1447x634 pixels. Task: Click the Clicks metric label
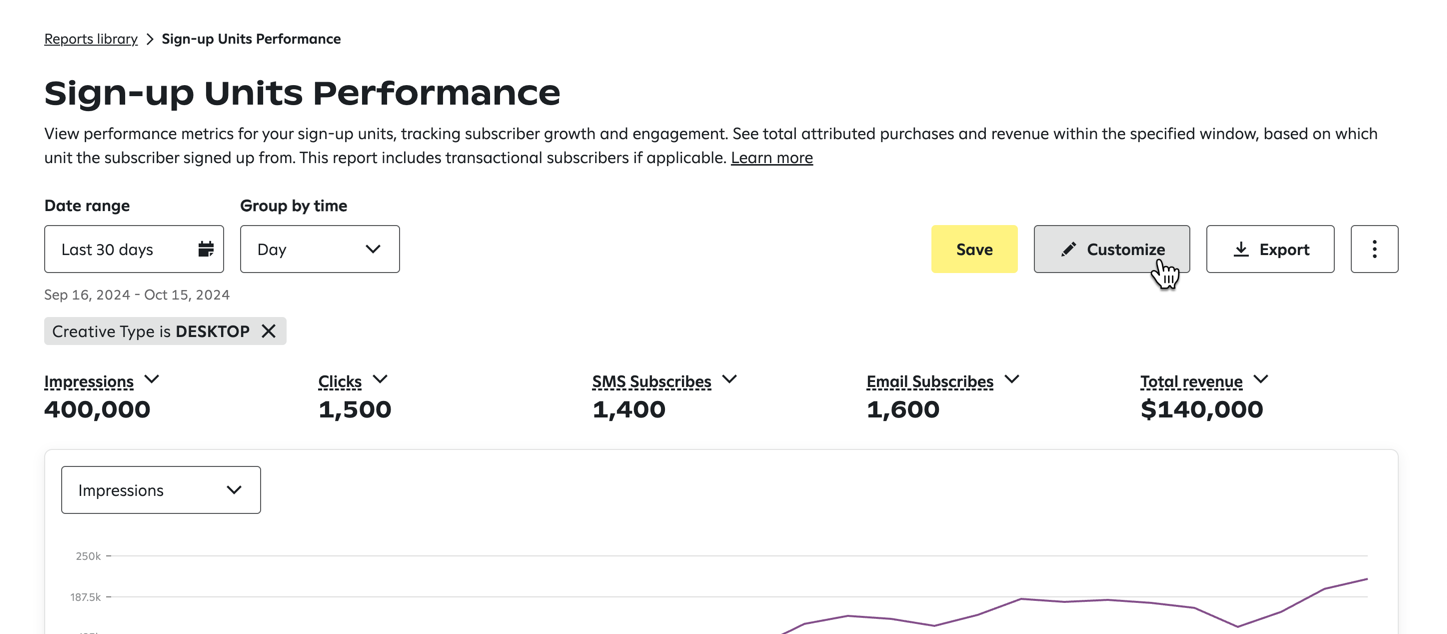[340, 381]
